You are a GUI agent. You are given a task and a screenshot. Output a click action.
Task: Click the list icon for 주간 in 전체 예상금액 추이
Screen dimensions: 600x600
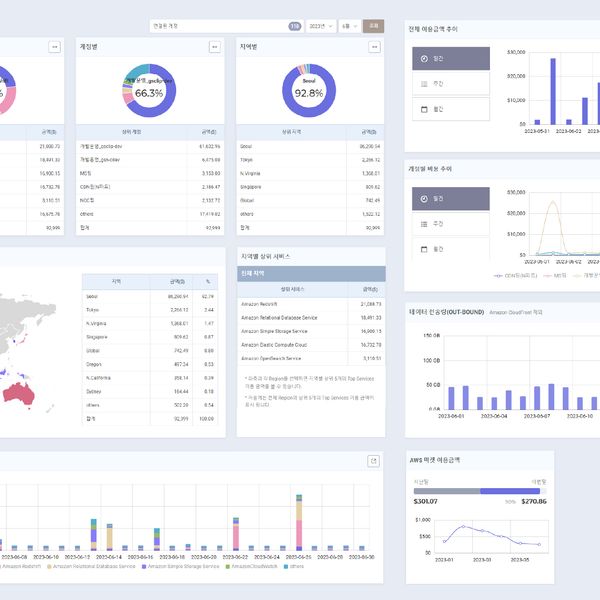[424, 83]
